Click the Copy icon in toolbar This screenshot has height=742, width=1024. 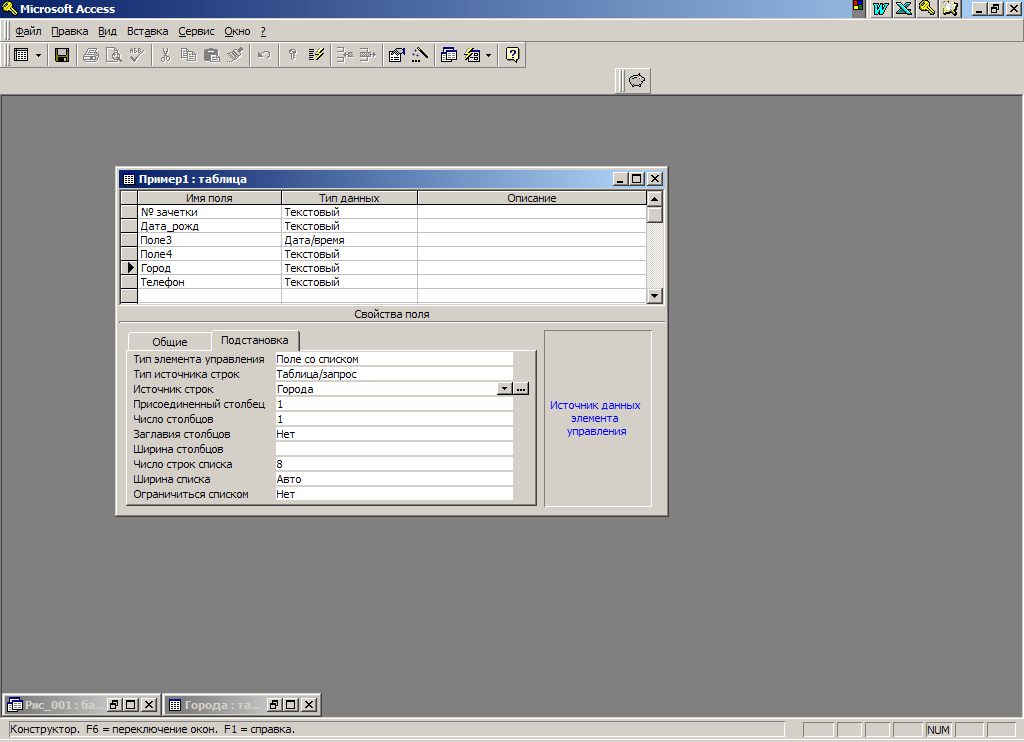[188, 56]
